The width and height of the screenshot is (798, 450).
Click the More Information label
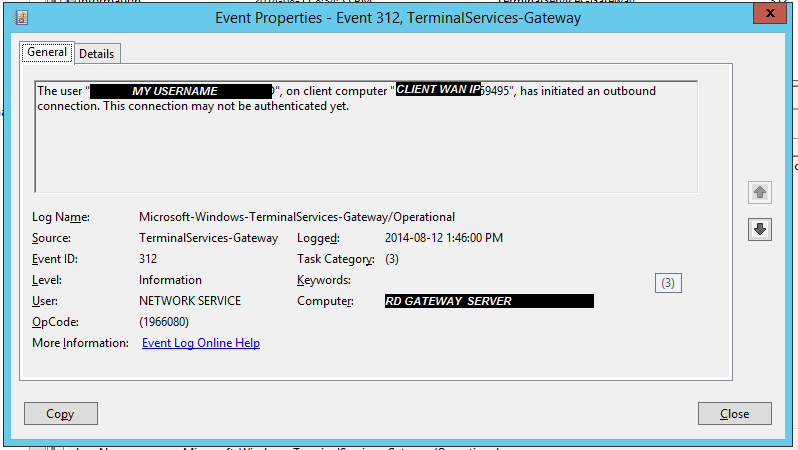pos(80,343)
